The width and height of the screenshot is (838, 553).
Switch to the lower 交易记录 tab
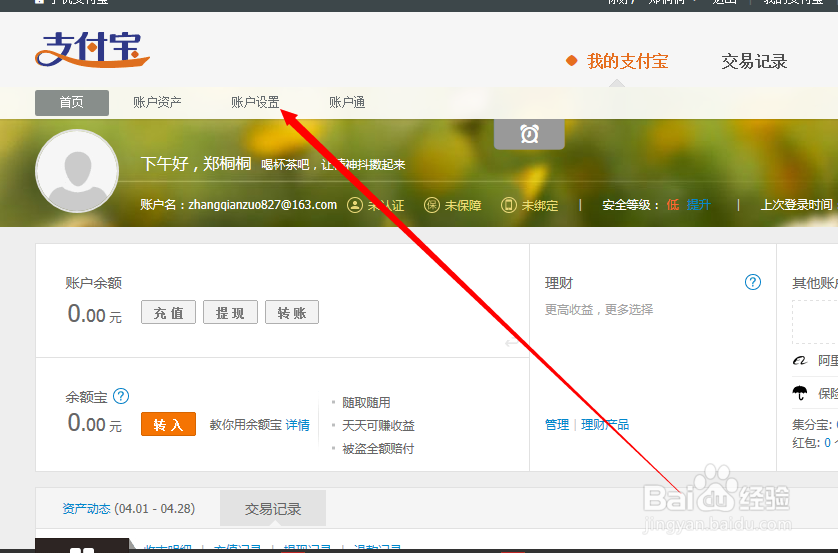pos(273,509)
